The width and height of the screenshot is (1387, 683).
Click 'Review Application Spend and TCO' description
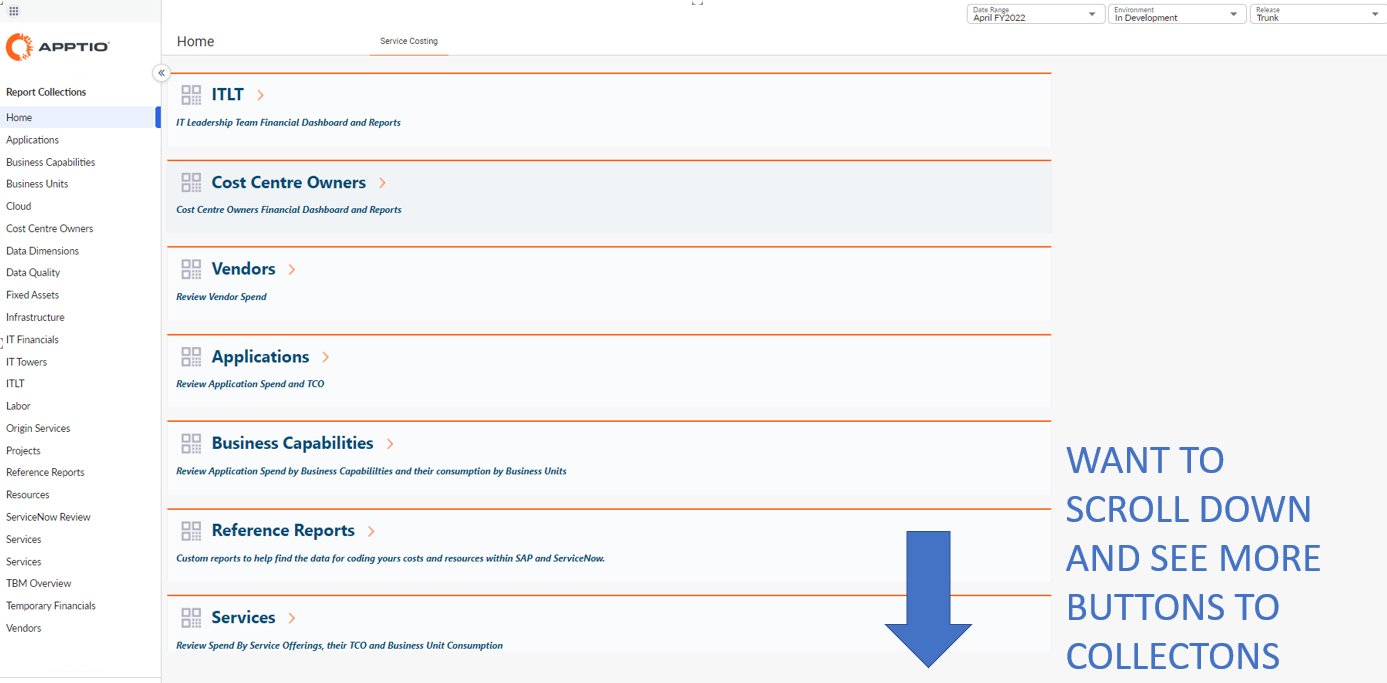pos(250,384)
